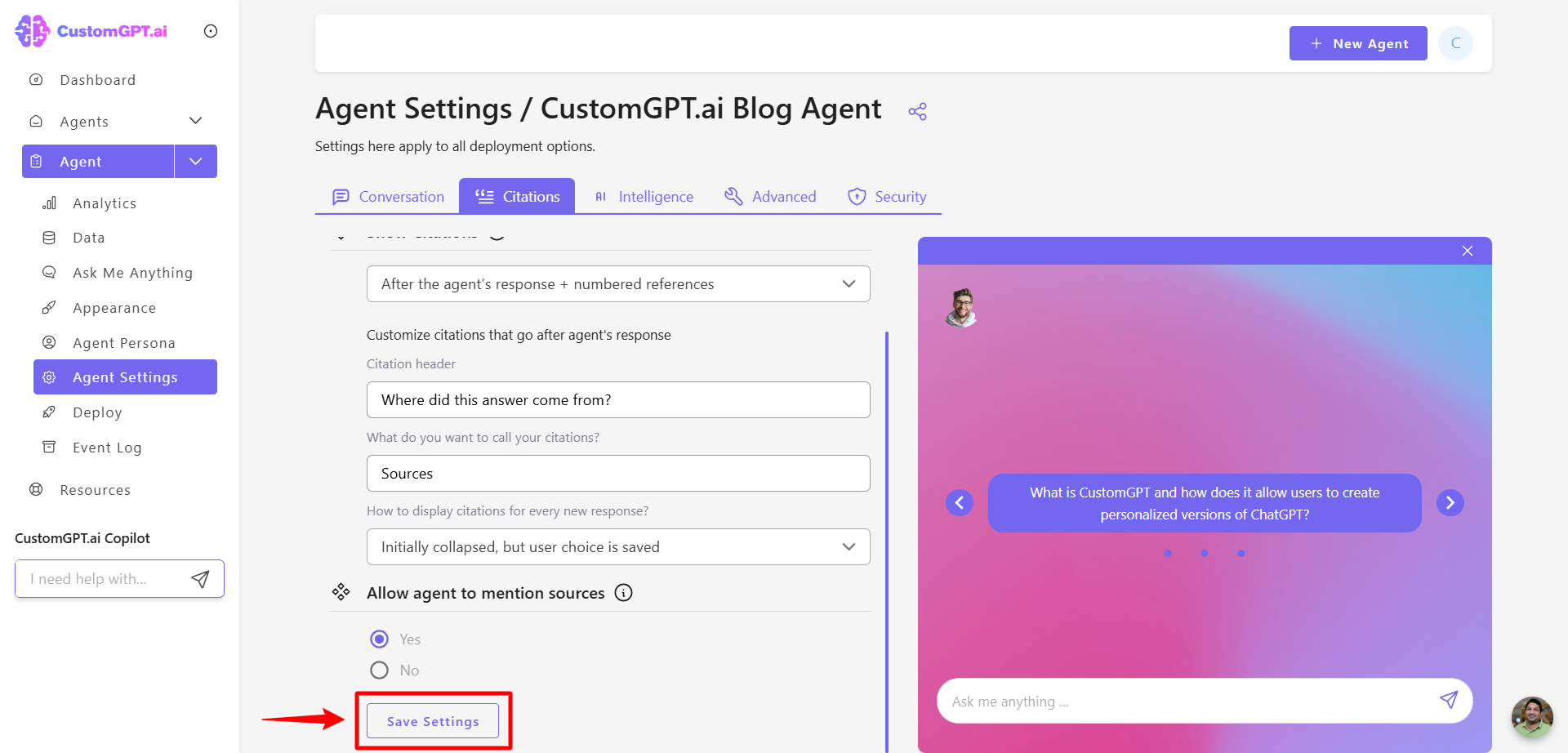Screen dimensions: 1568x753
Task: Click the Resources lifebuoy icon
Action: 36,489
